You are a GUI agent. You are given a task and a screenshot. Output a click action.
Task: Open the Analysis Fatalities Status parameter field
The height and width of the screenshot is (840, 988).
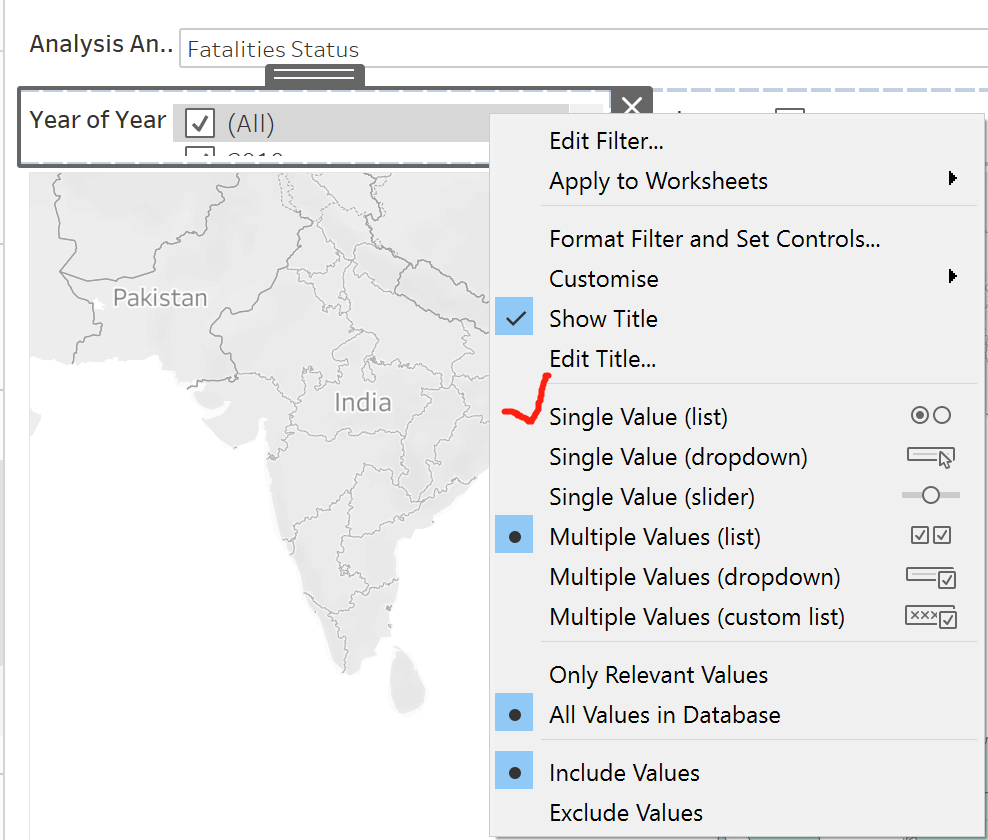580,49
